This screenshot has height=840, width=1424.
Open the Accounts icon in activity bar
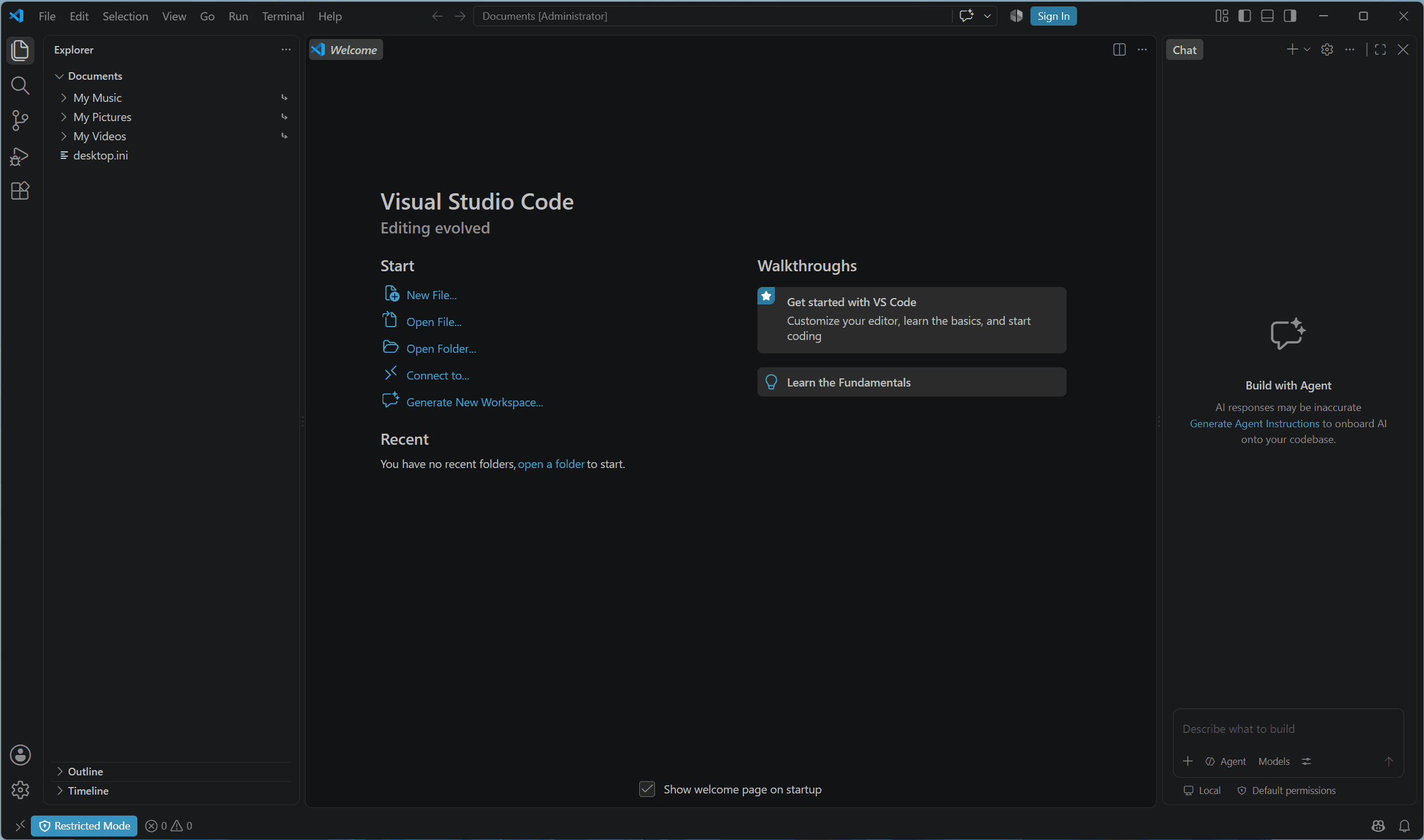click(20, 755)
